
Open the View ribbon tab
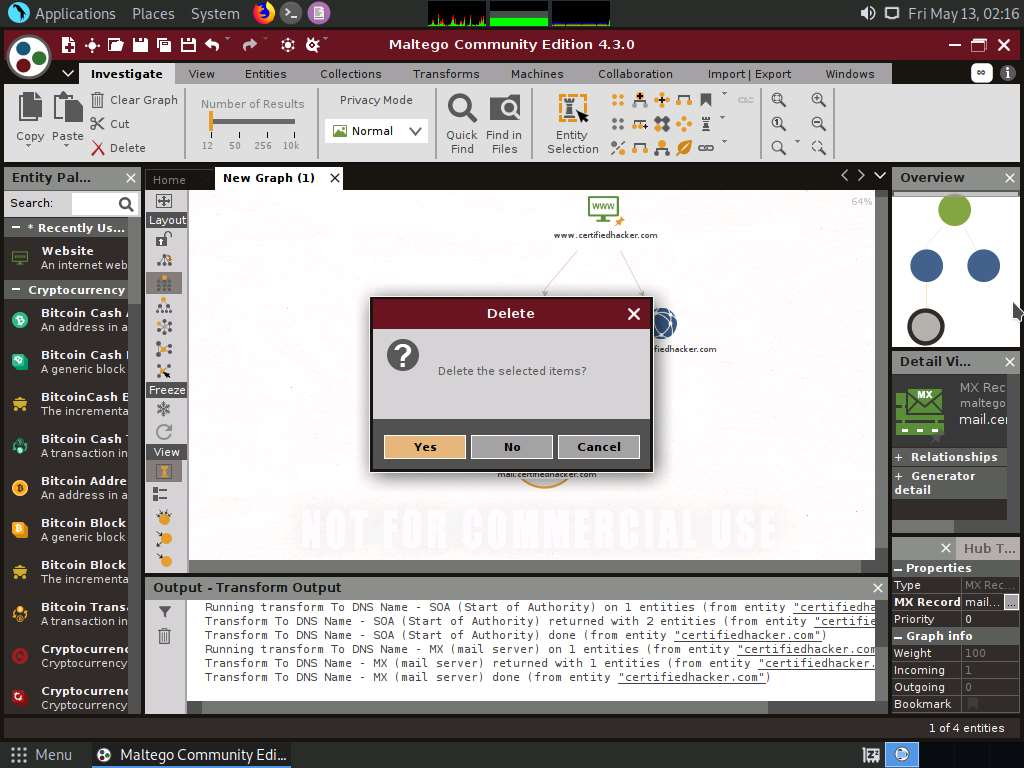201,74
